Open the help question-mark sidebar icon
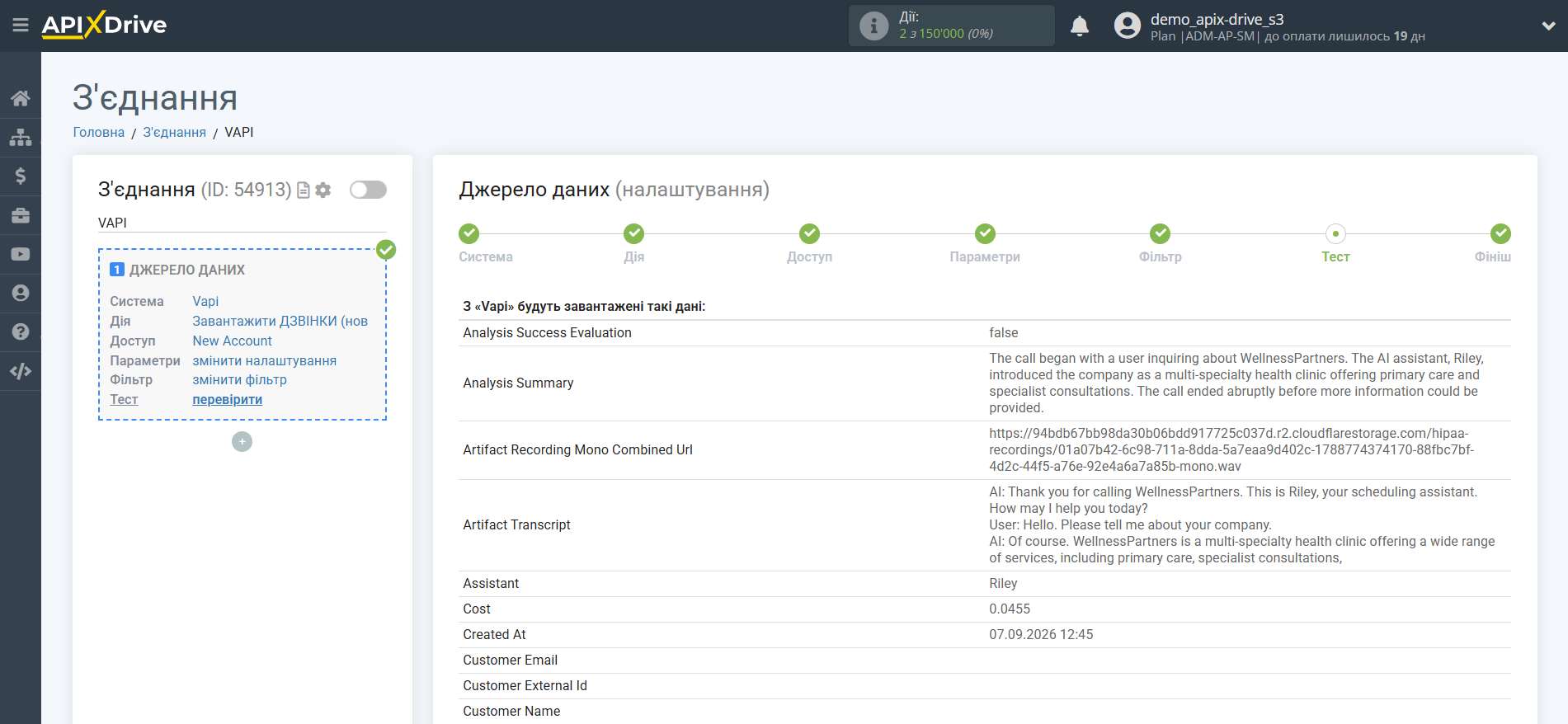The width and height of the screenshot is (1568, 724). 21,331
